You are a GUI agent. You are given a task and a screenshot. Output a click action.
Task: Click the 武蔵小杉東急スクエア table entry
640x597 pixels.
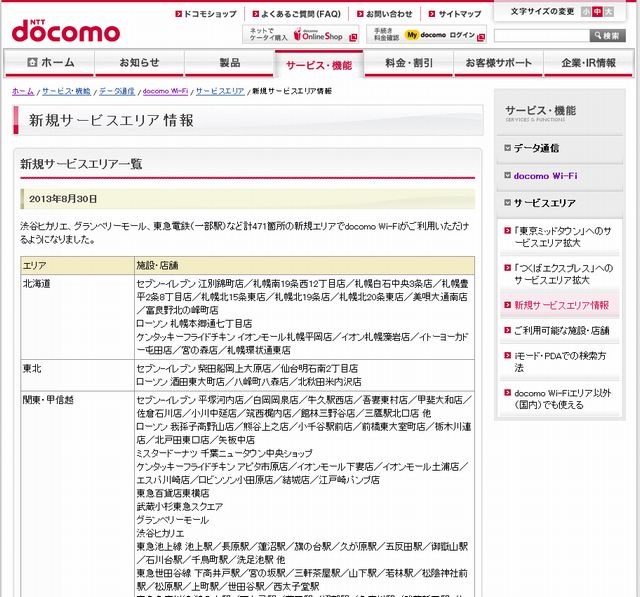coord(180,506)
